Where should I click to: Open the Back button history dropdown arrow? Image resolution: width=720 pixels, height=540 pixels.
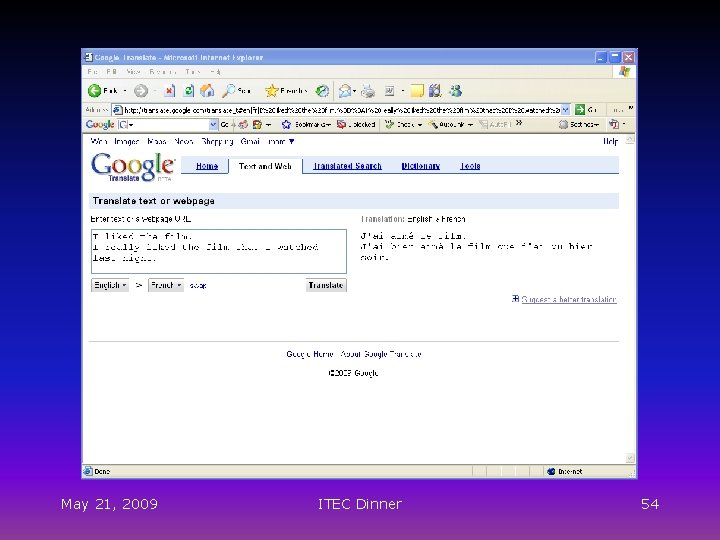pyautogui.click(x=125, y=91)
